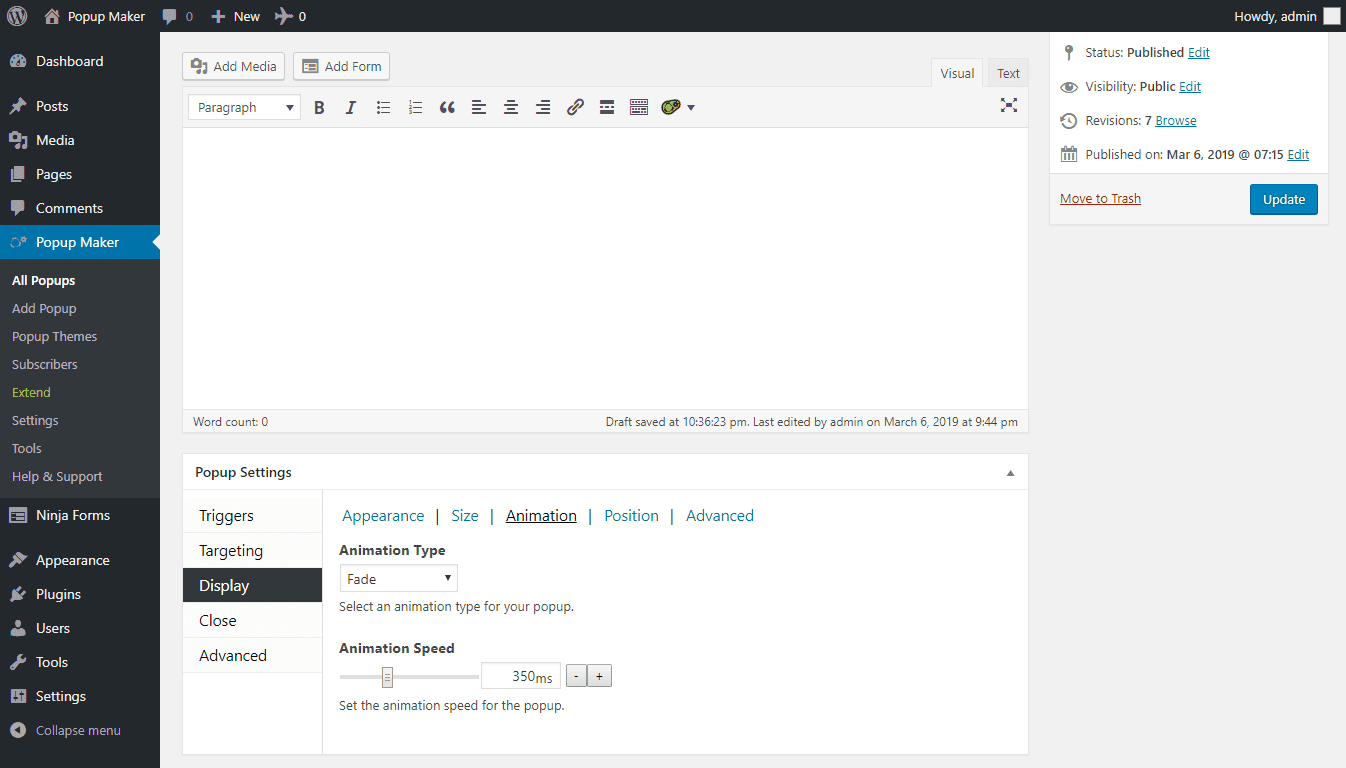Screen dimensions: 1346x768
Task: Open the Howdy, admin account menu
Action: [x=1287, y=16]
